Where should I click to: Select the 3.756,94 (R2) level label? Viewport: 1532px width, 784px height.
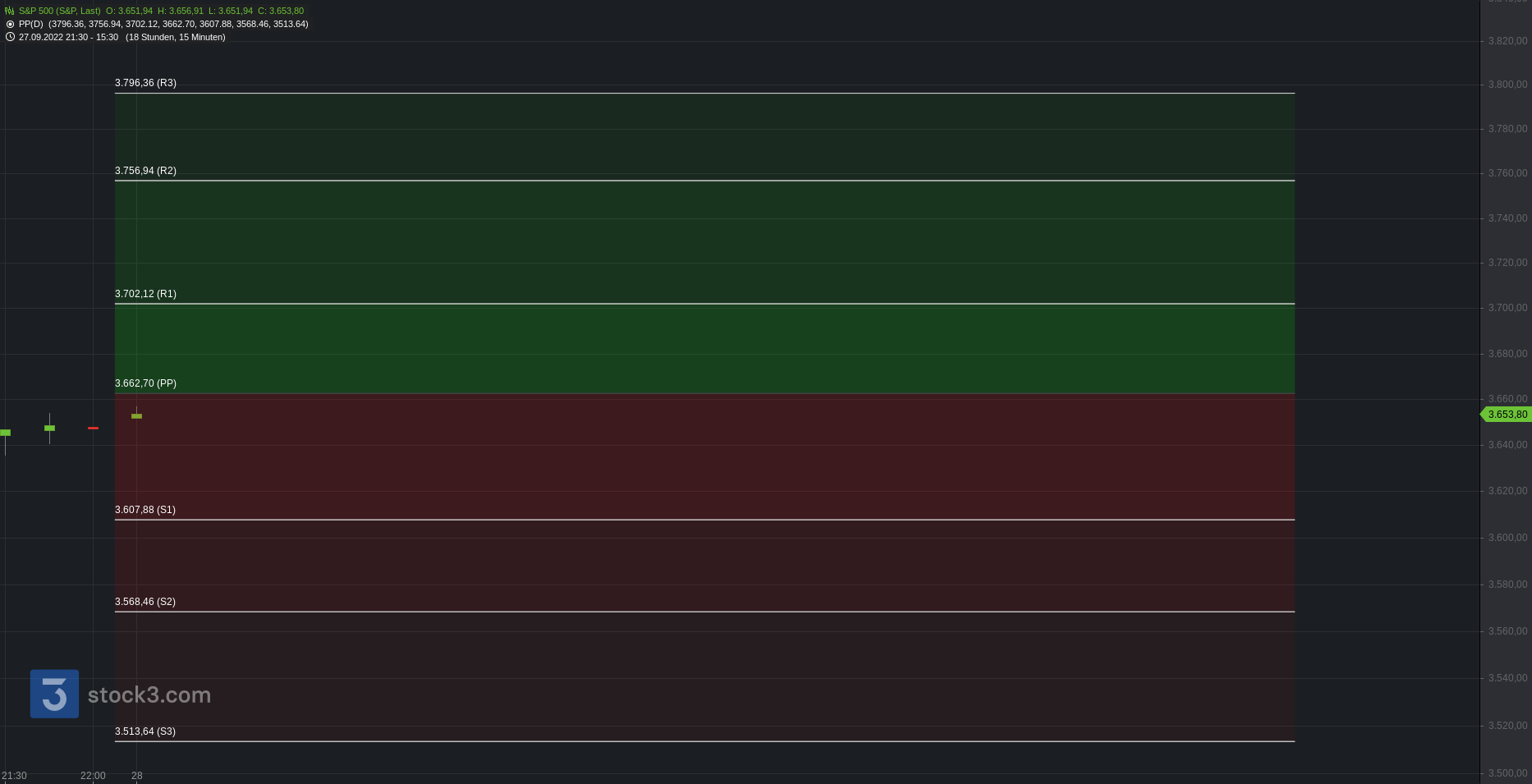pyautogui.click(x=145, y=171)
